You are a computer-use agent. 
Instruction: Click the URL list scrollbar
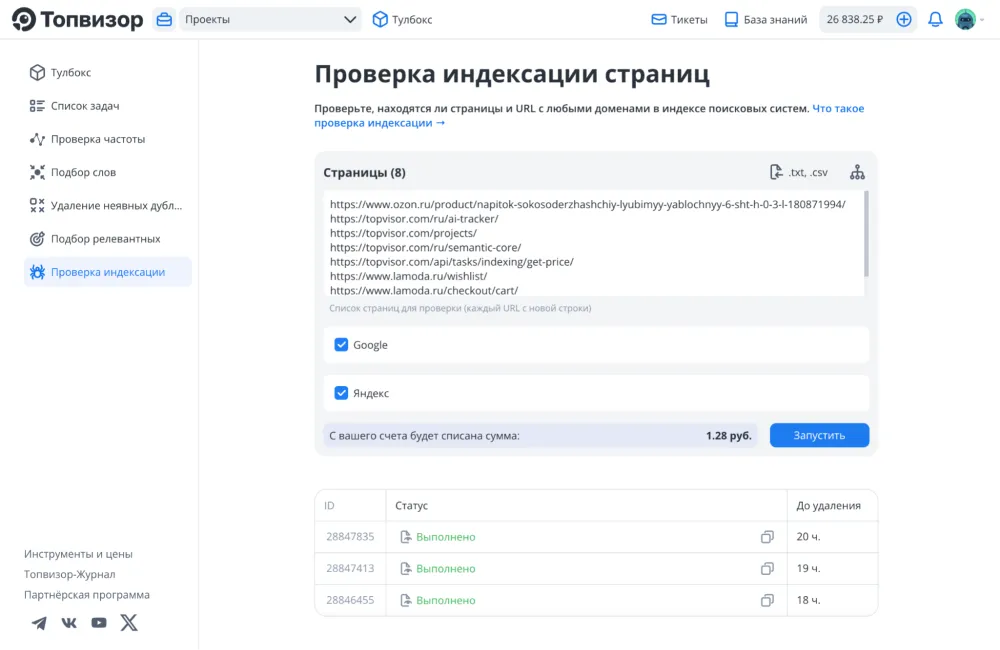[x=866, y=233]
